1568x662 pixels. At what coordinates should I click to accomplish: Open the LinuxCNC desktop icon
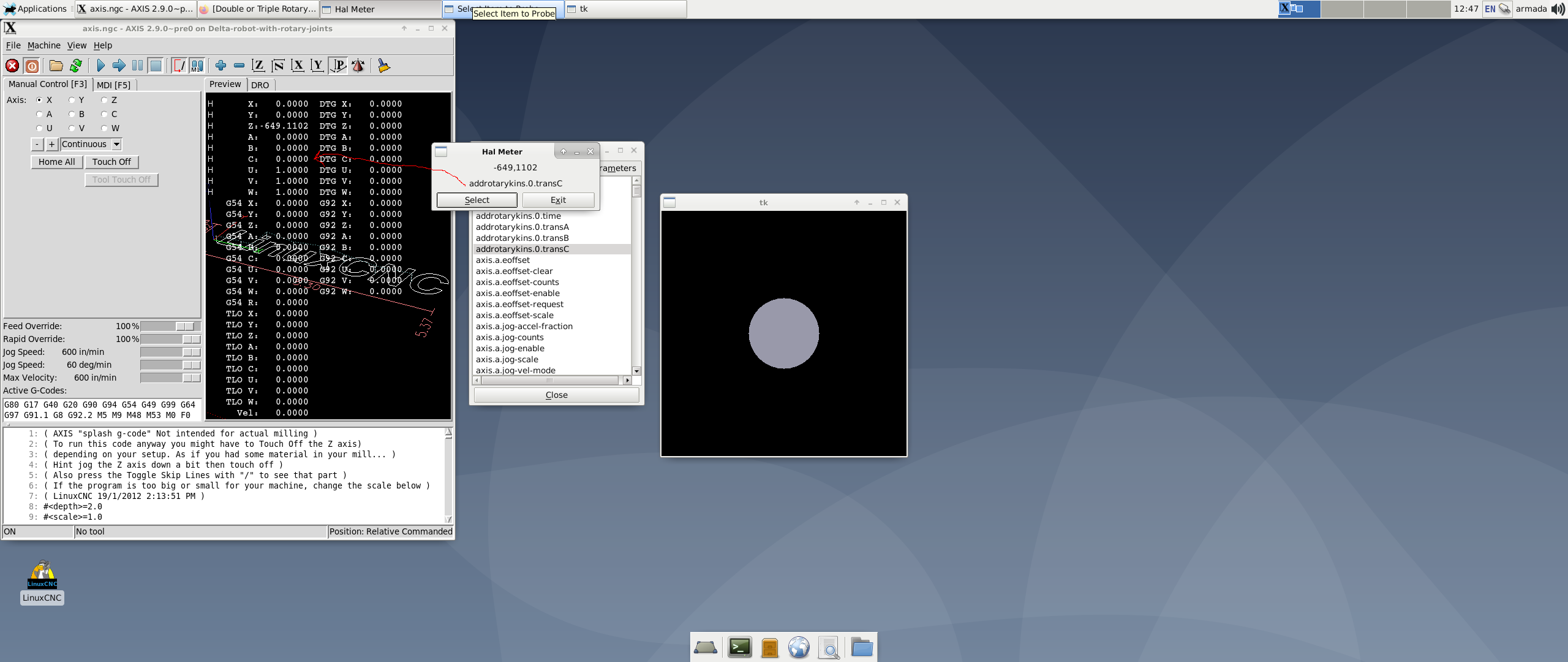[x=42, y=582]
